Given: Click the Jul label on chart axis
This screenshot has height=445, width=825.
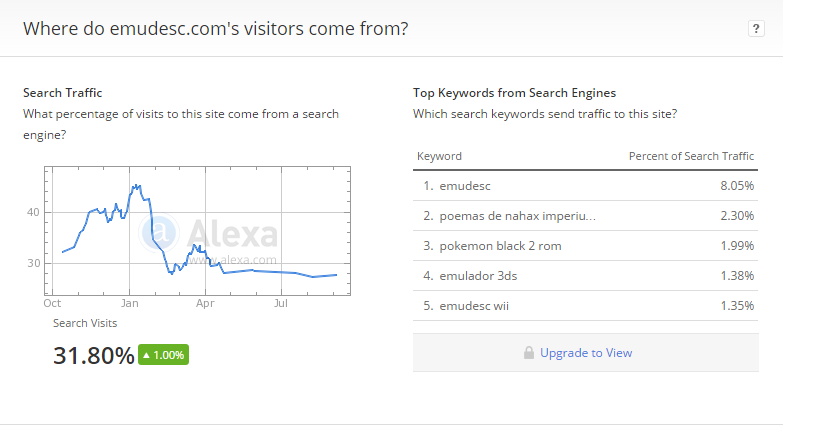Looking at the screenshot, I should coord(281,303).
